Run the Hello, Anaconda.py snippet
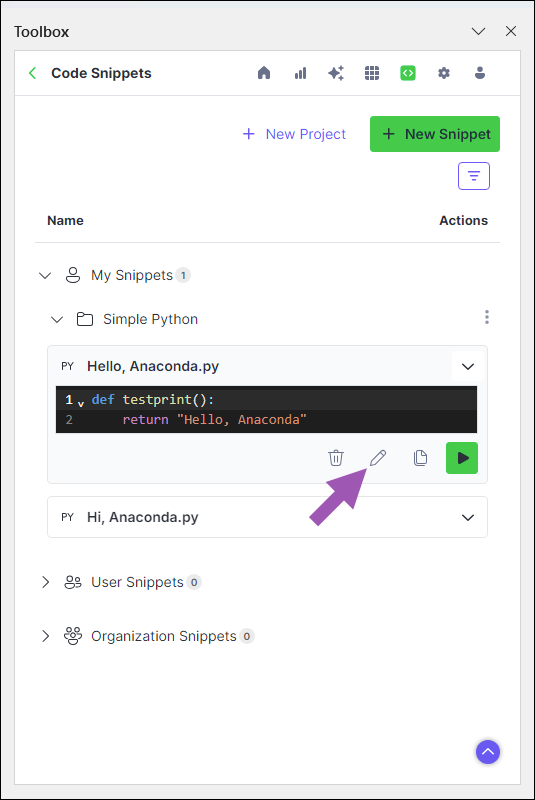The height and width of the screenshot is (800, 535). [x=462, y=458]
